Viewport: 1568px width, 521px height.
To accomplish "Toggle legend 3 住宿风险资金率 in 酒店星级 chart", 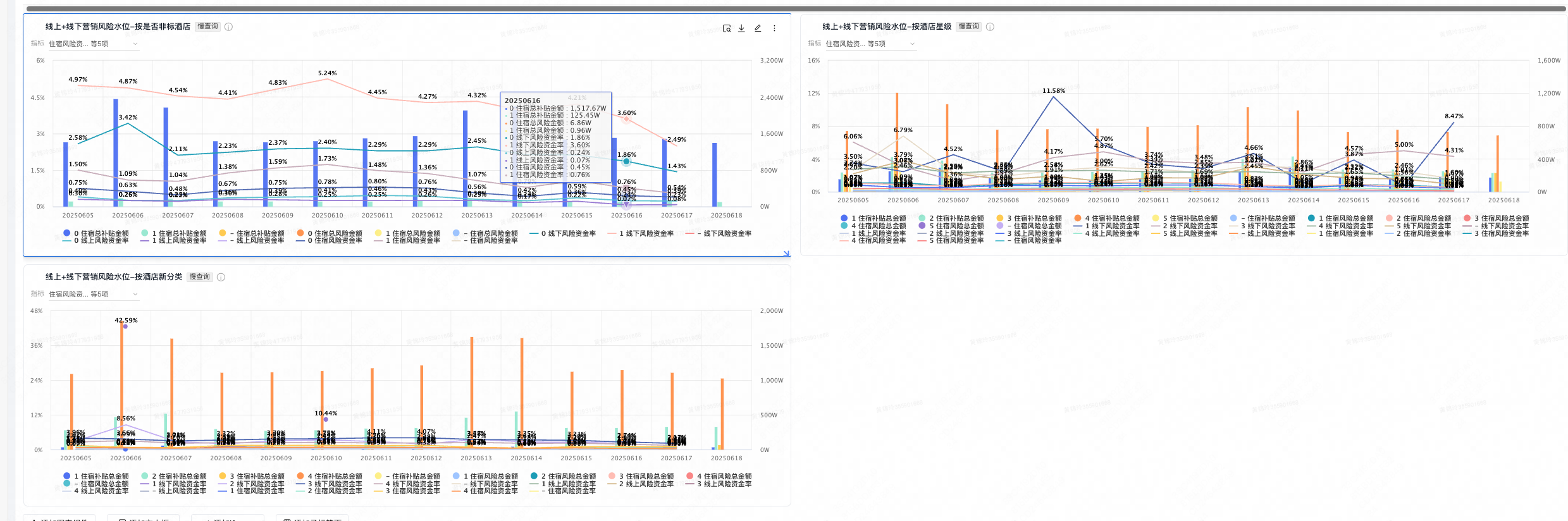I will (1496, 233).
